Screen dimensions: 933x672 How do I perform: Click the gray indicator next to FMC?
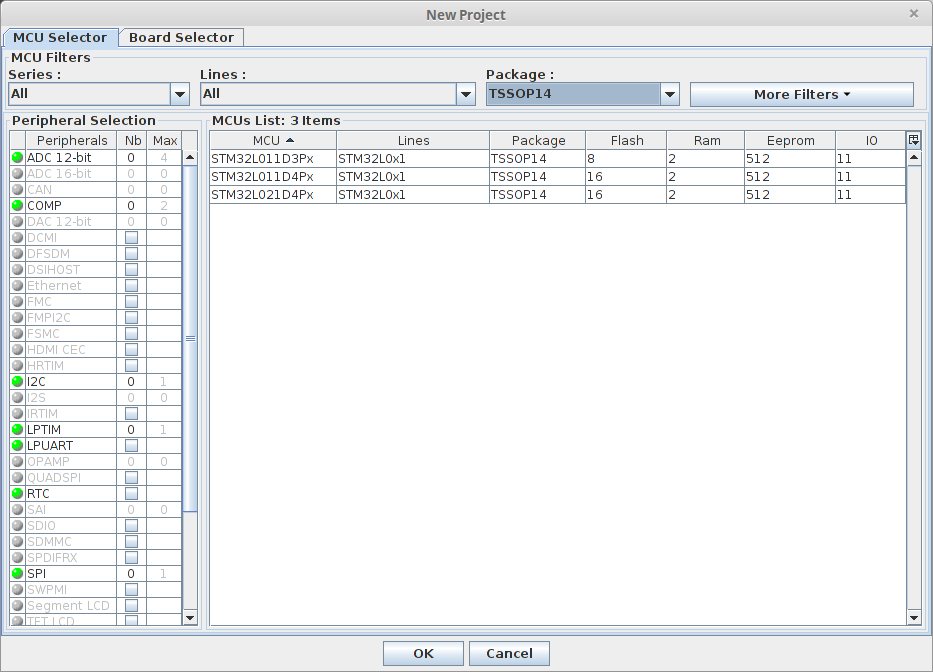(x=17, y=302)
